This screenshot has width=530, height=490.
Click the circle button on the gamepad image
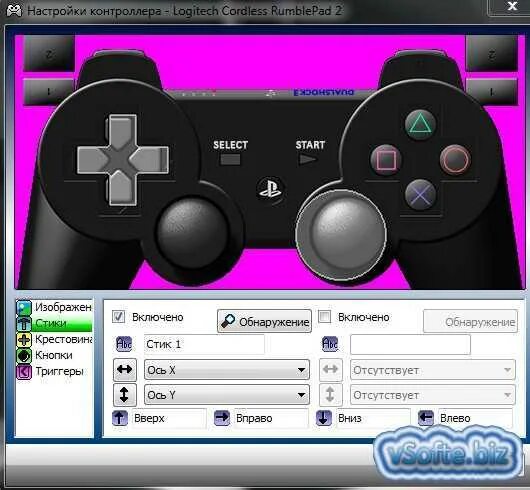coord(455,159)
